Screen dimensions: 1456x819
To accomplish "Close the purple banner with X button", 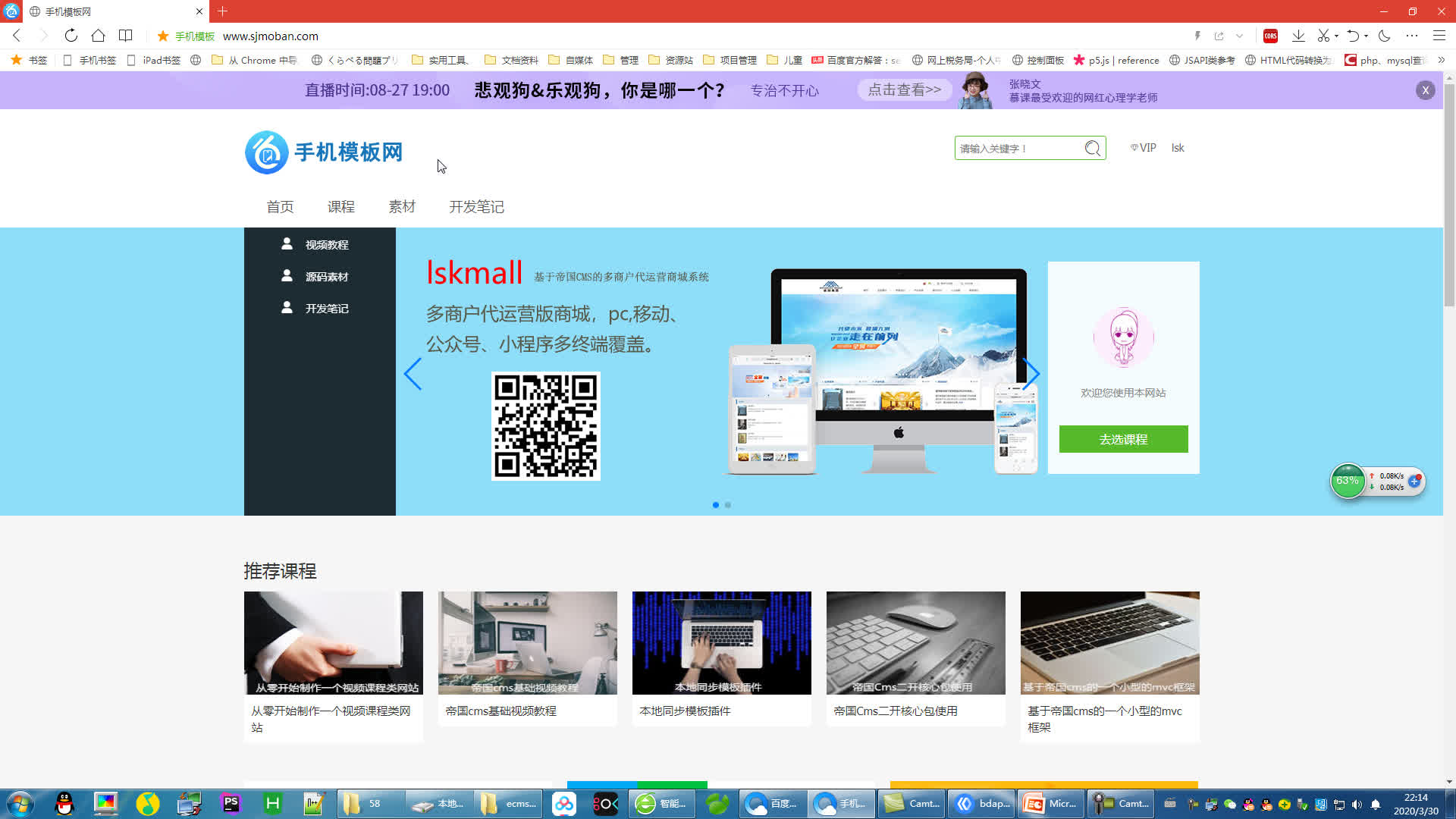I will (1425, 90).
